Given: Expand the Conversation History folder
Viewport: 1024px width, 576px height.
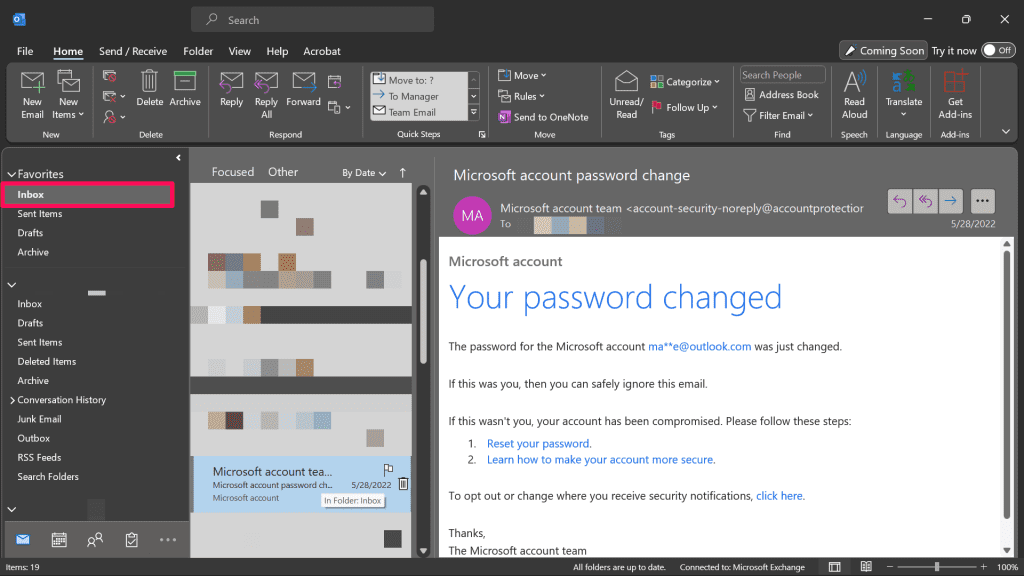Looking at the screenshot, I should (x=12, y=400).
